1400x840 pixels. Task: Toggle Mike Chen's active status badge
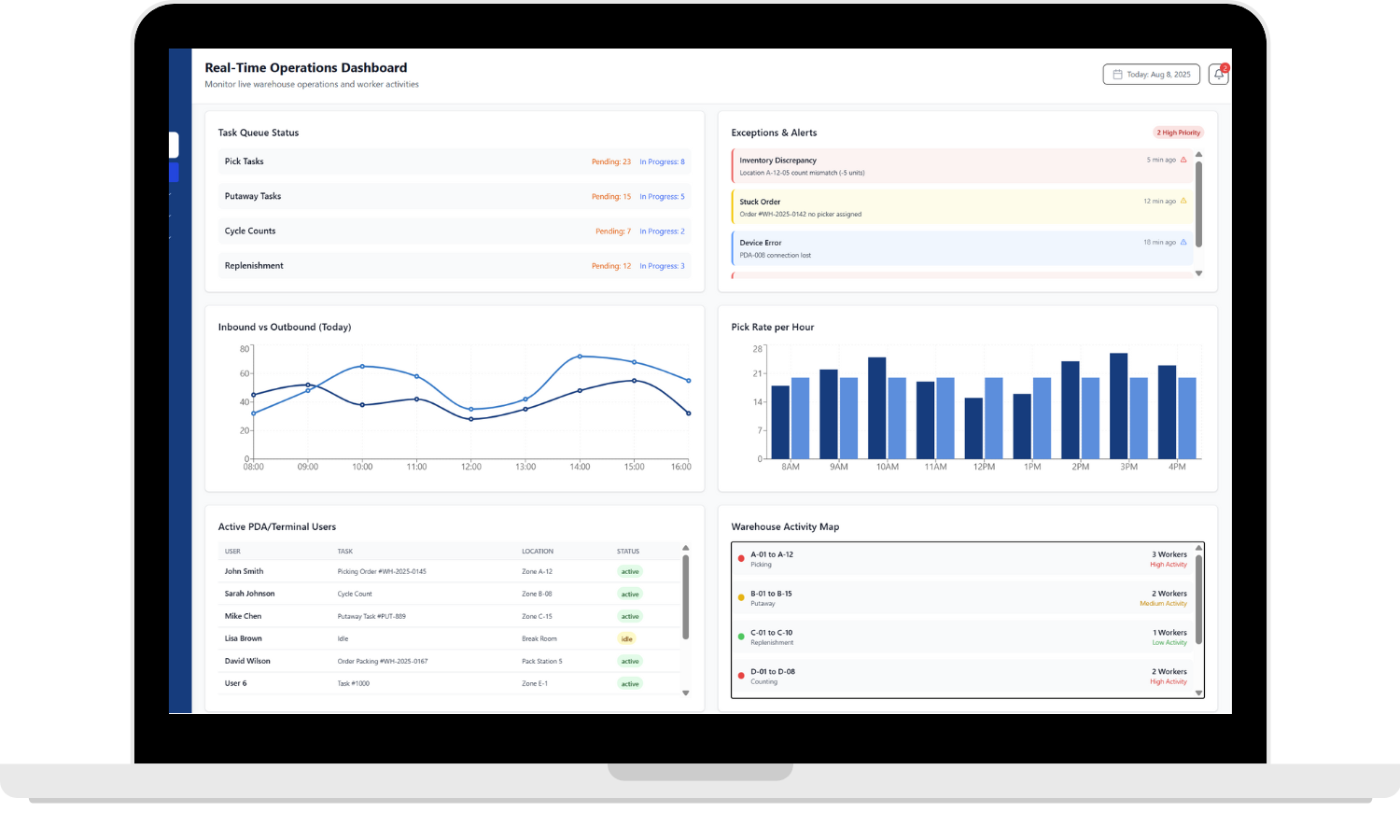coord(630,616)
